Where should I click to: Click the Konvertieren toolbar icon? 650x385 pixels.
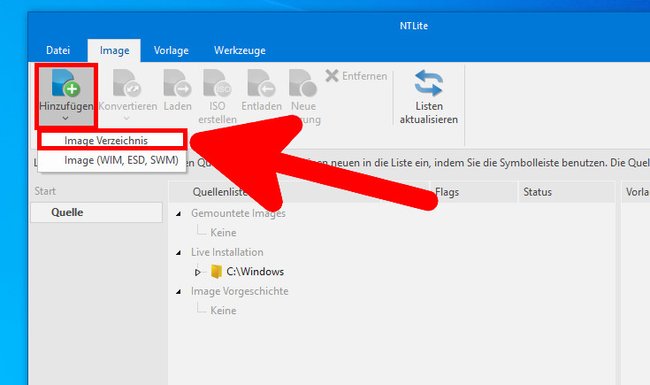(127, 83)
